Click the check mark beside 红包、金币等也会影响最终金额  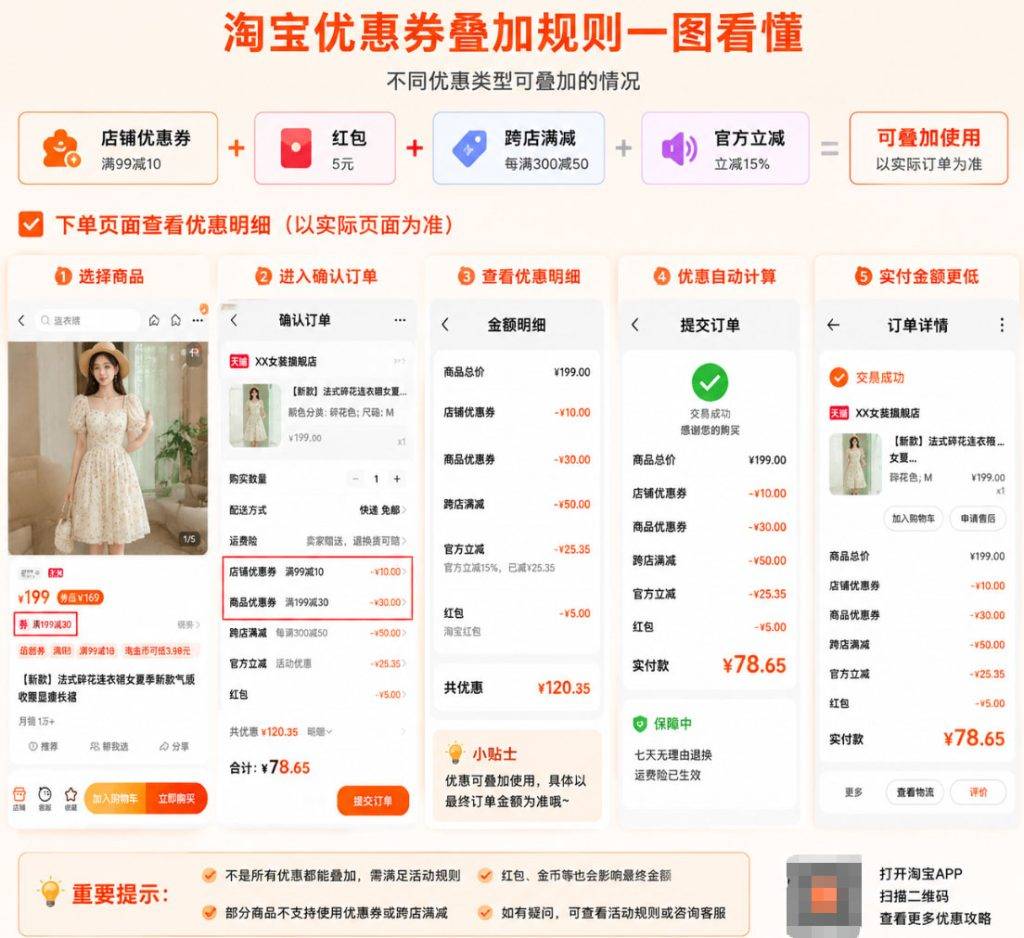point(485,875)
